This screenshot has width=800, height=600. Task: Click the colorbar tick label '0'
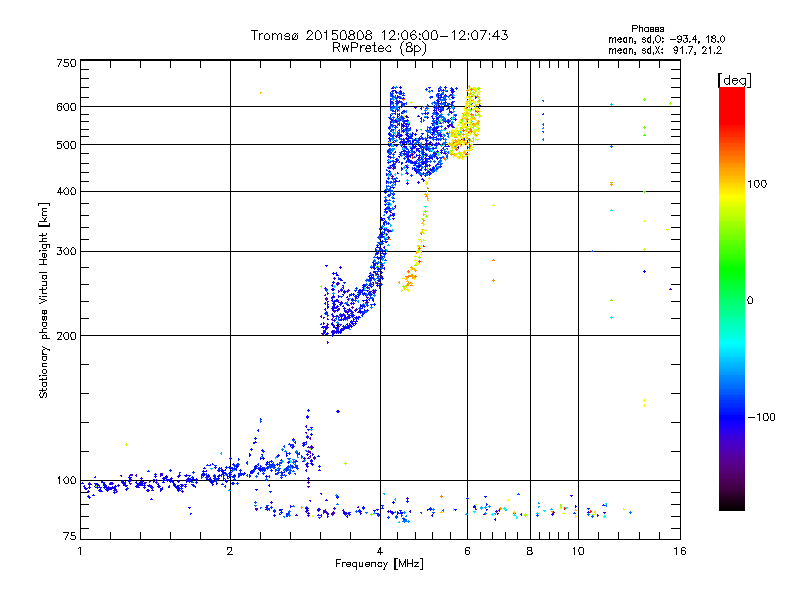pyautogui.click(x=750, y=300)
